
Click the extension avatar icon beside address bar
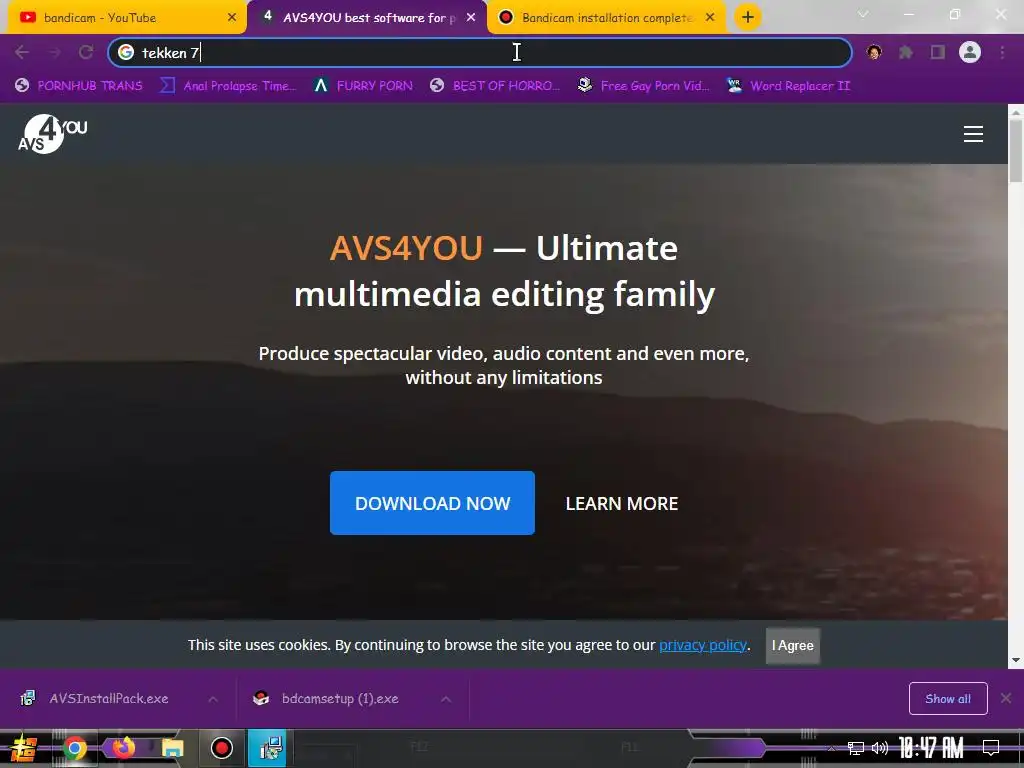click(x=874, y=52)
